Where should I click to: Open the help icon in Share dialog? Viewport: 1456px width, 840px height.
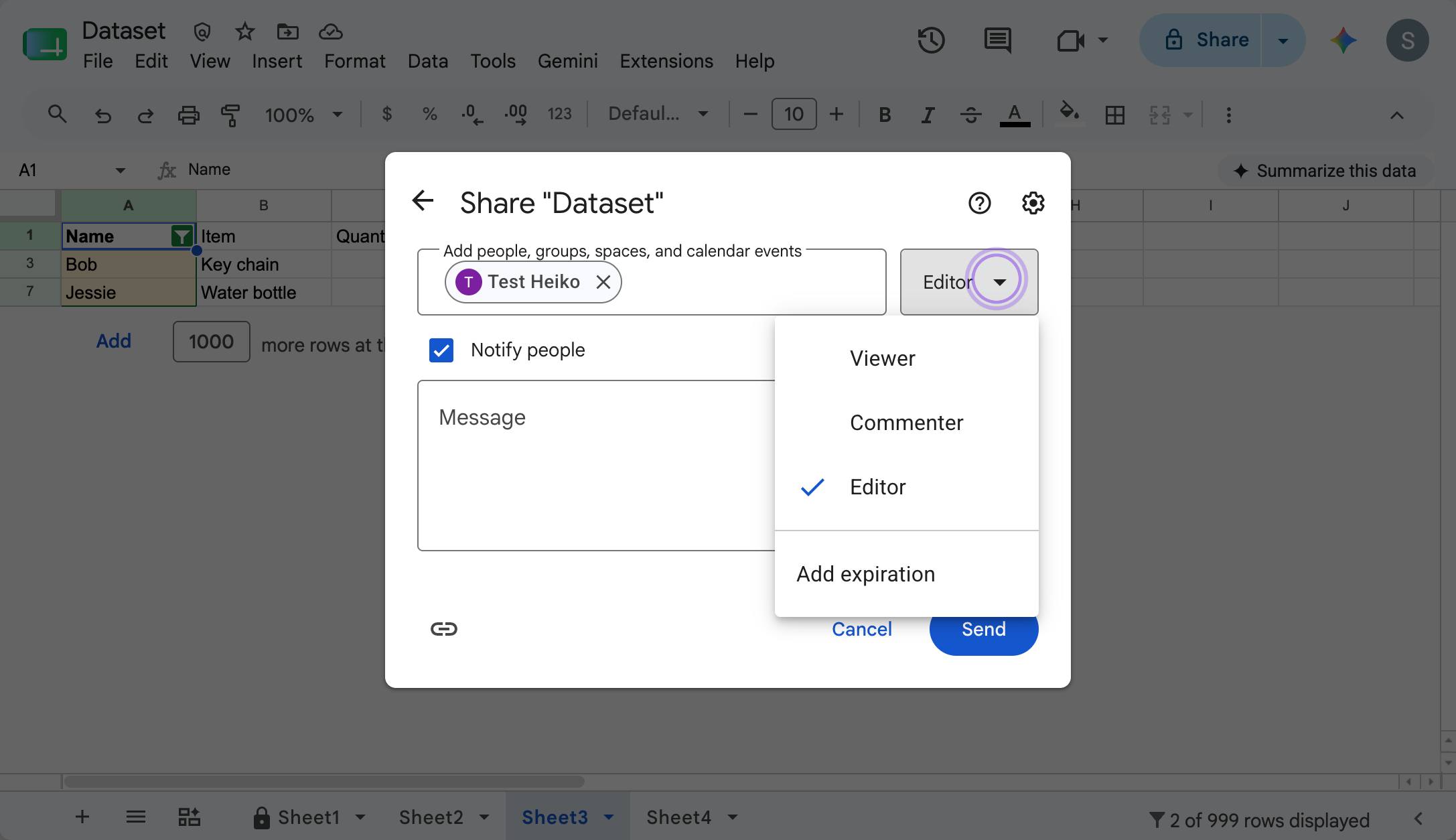(x=979, y=203)
